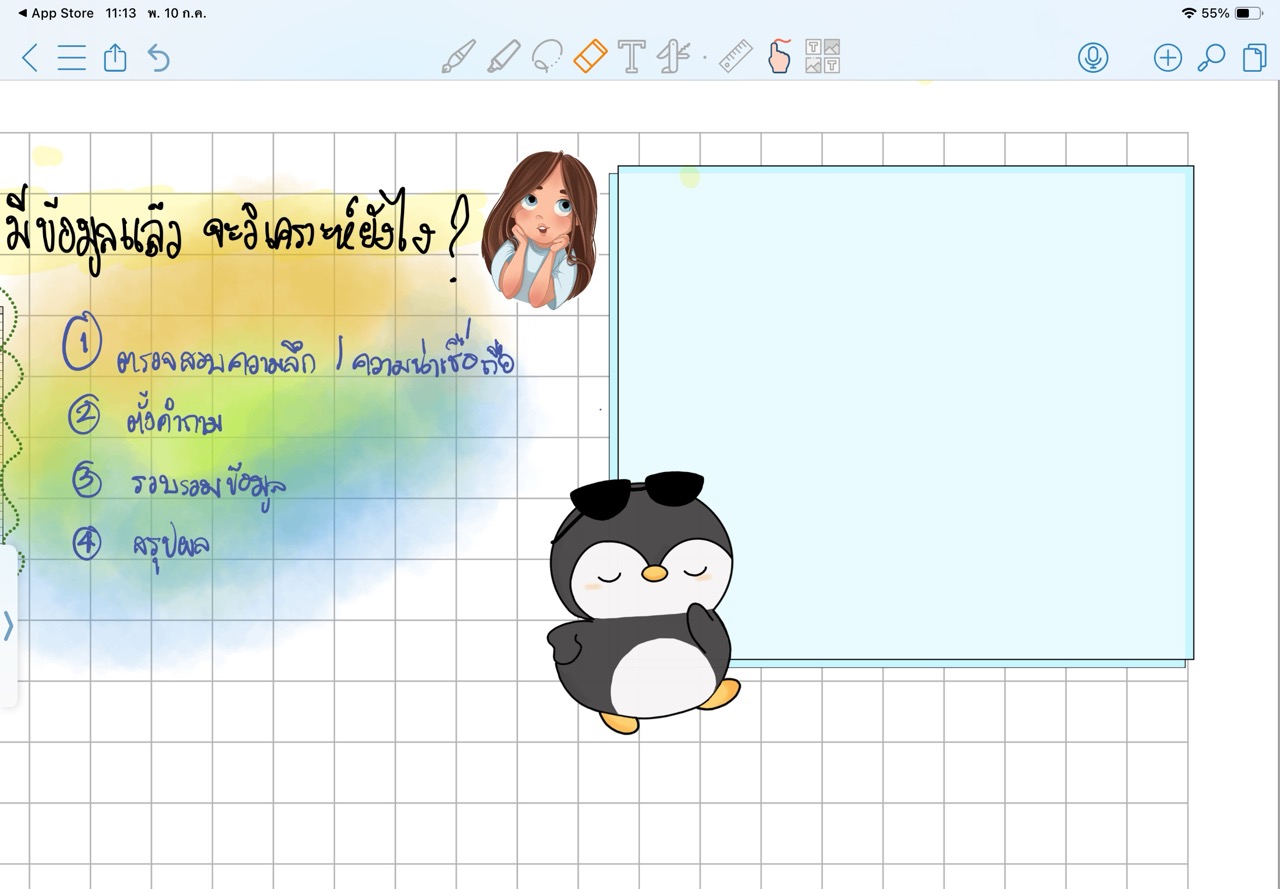Open the hamburger menu list
Screen dimensions: 1280x889
(71, 58)
